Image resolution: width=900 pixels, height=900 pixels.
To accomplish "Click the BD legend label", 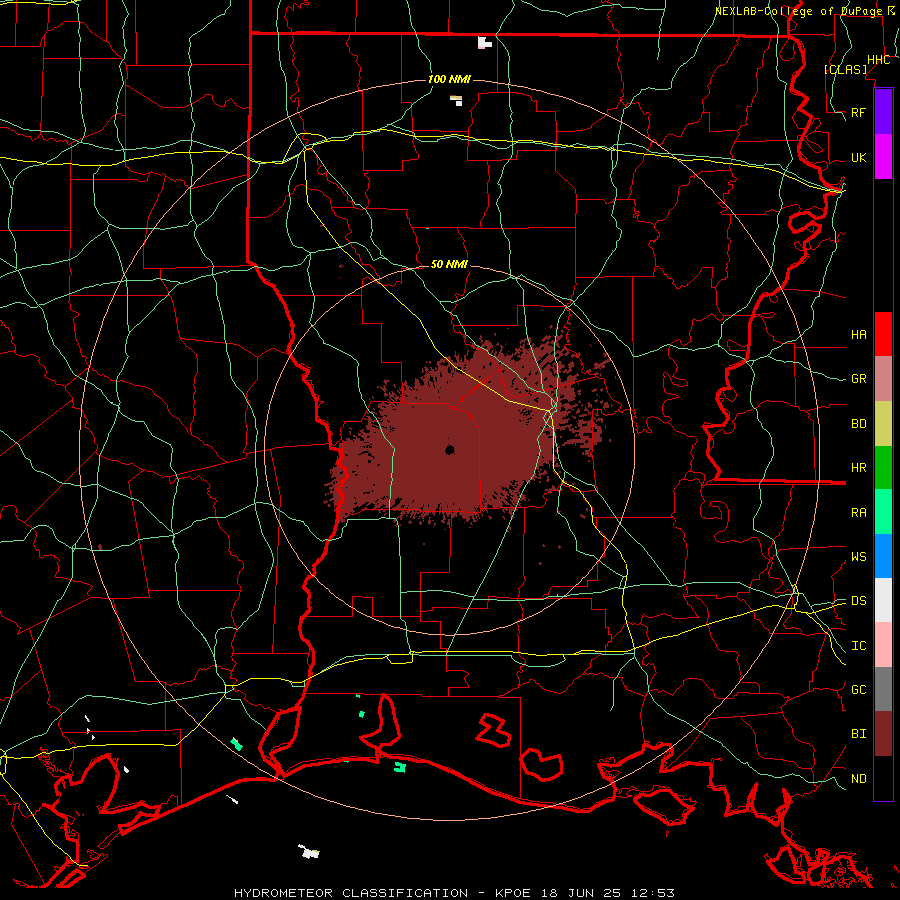I will [858, 424].
